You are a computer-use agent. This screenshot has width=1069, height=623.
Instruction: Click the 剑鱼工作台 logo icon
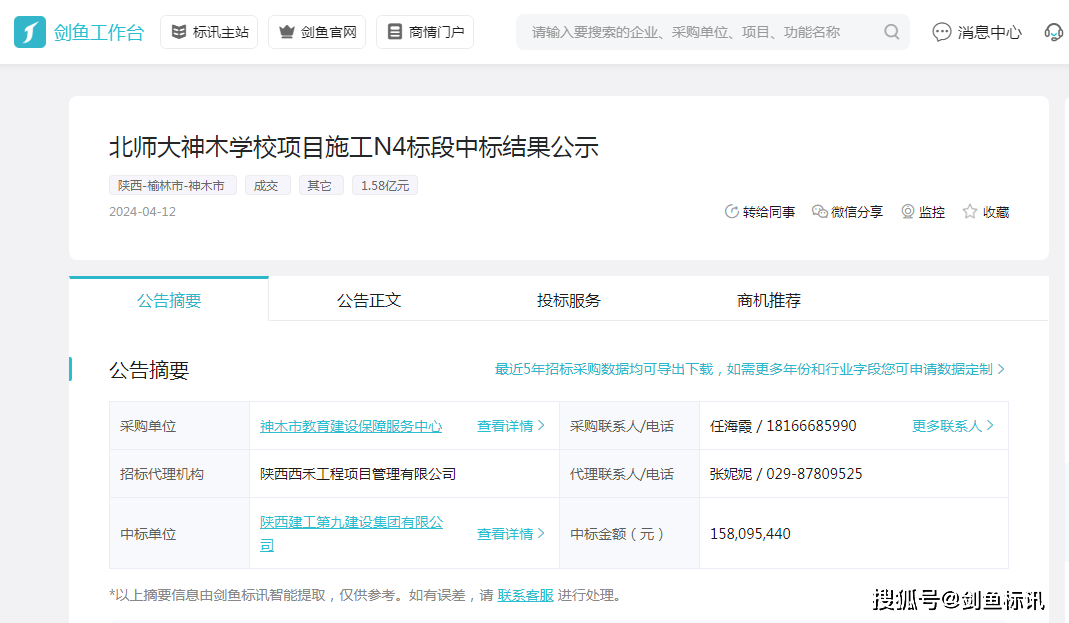[30, 32]
